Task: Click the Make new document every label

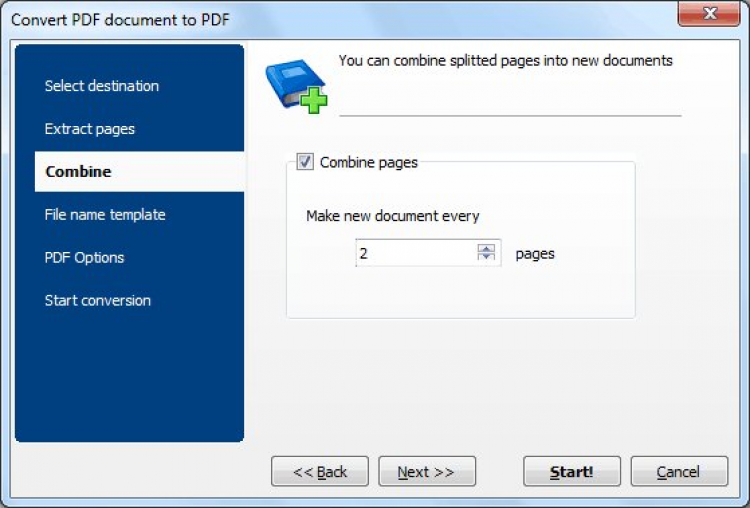Action: pyautogui.click(x=393, y=216)
